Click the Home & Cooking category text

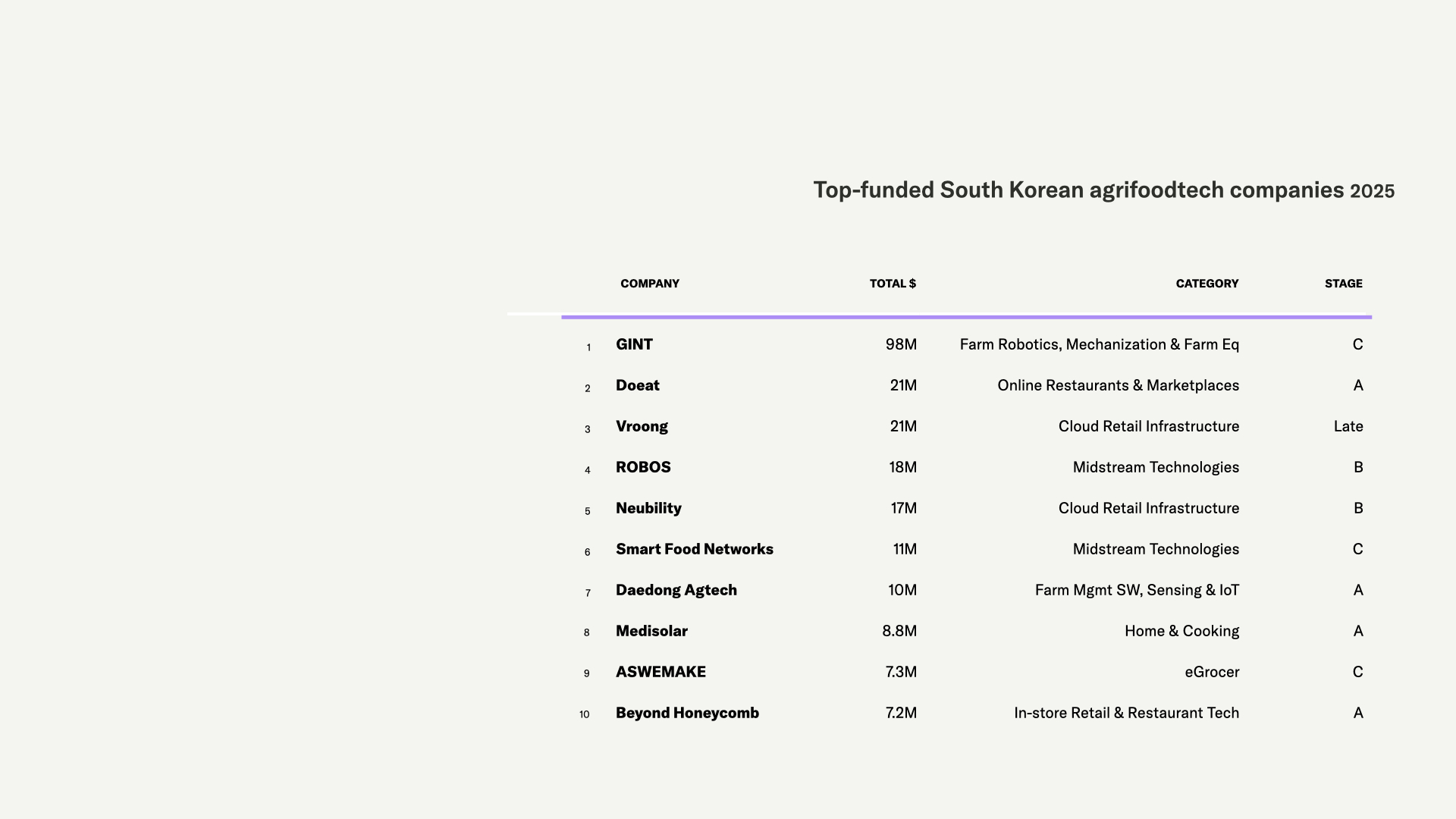[1181, 631]
